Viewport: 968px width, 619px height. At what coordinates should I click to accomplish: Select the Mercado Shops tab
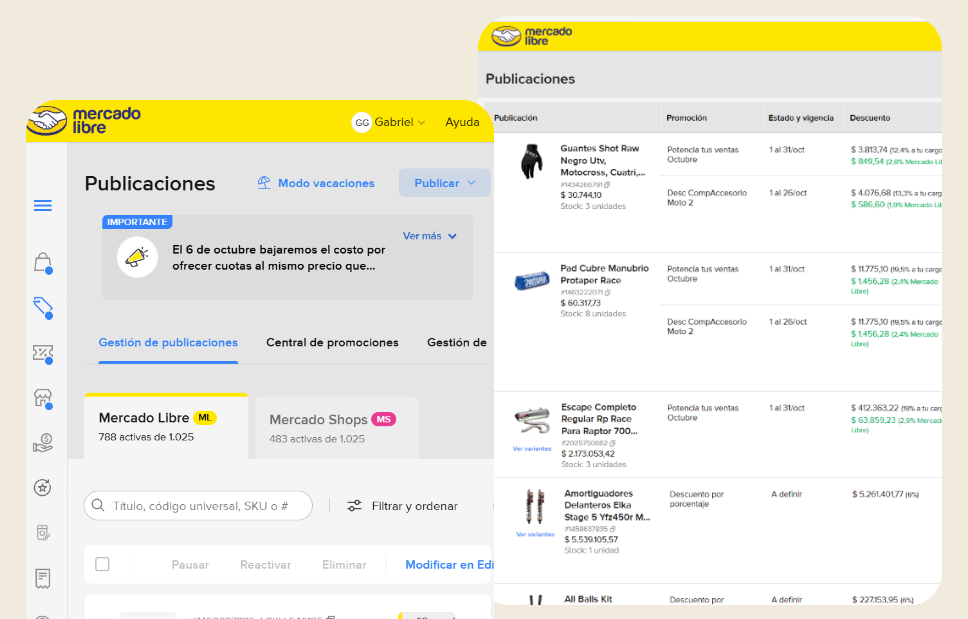(x=336, y=427)
